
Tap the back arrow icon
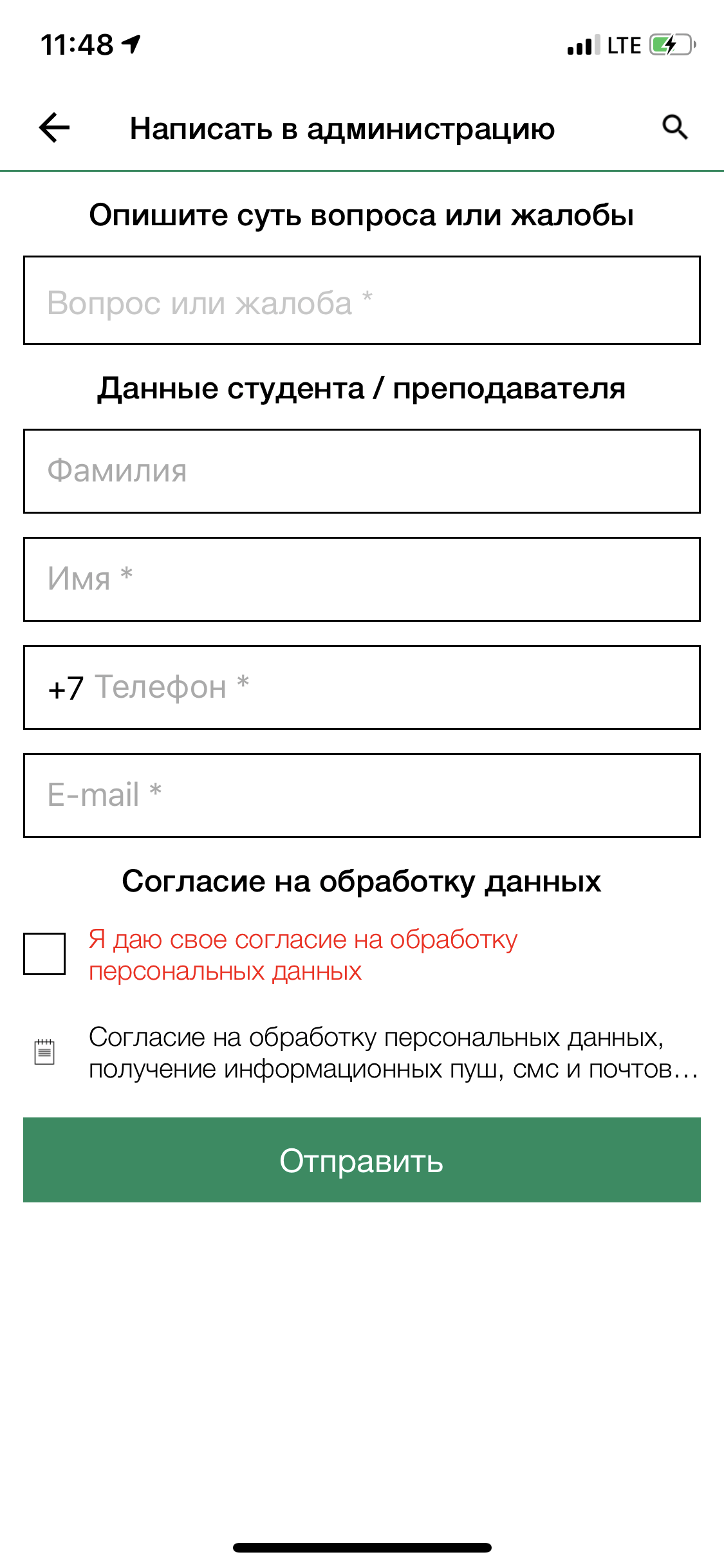(x=55, y=127)
